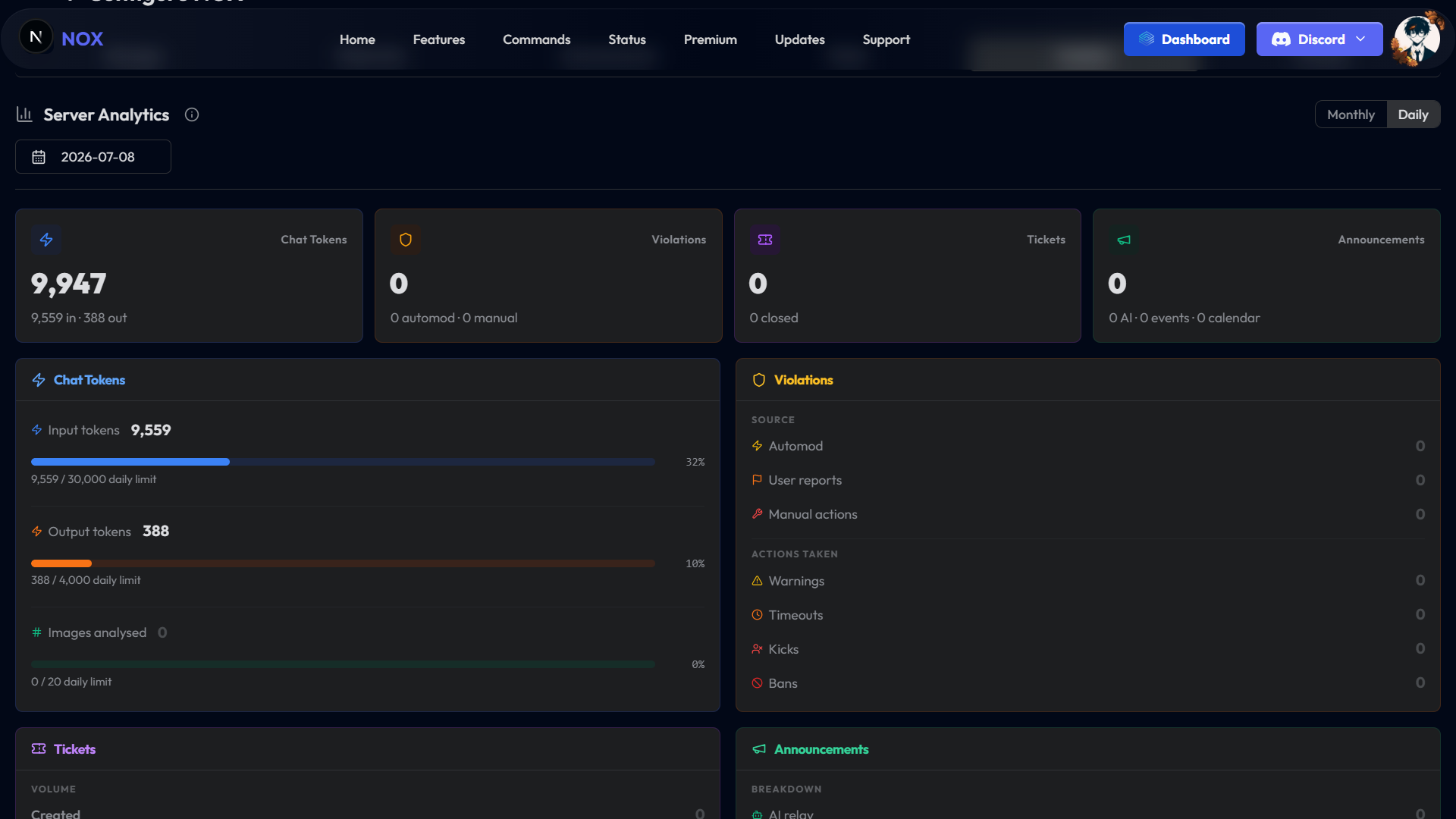
Task: Click the Server Analytics info icon
Action: click(192, 115)
